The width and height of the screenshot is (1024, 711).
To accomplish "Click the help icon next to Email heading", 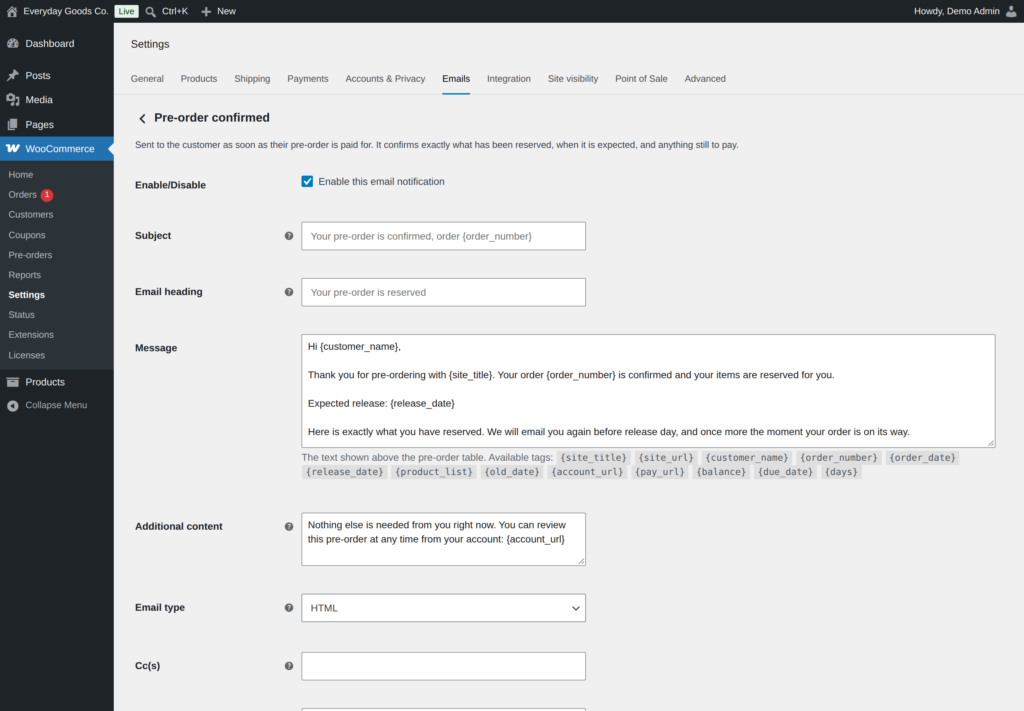I will point(289,292).
